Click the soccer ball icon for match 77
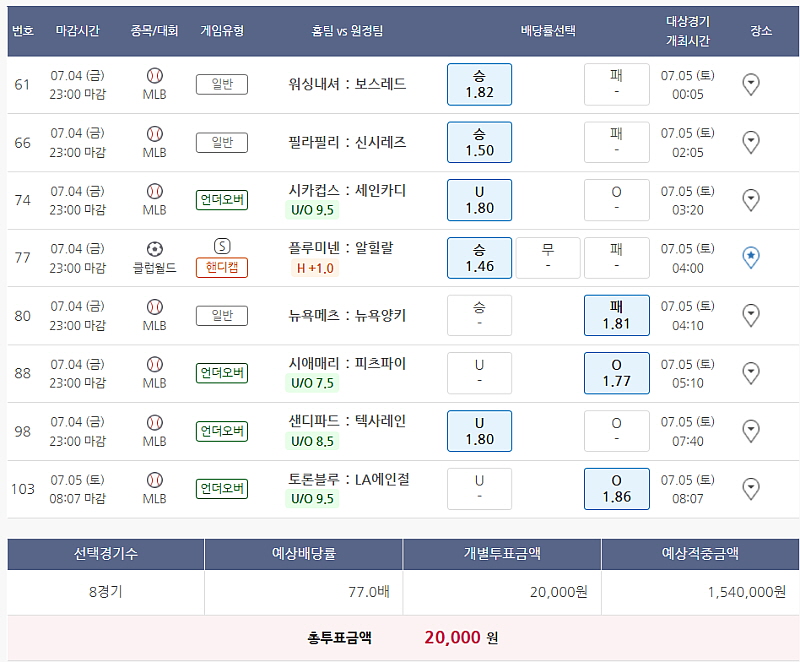Image resolution: width=800 pixels, height=662 pixels. tap(154, 249)
